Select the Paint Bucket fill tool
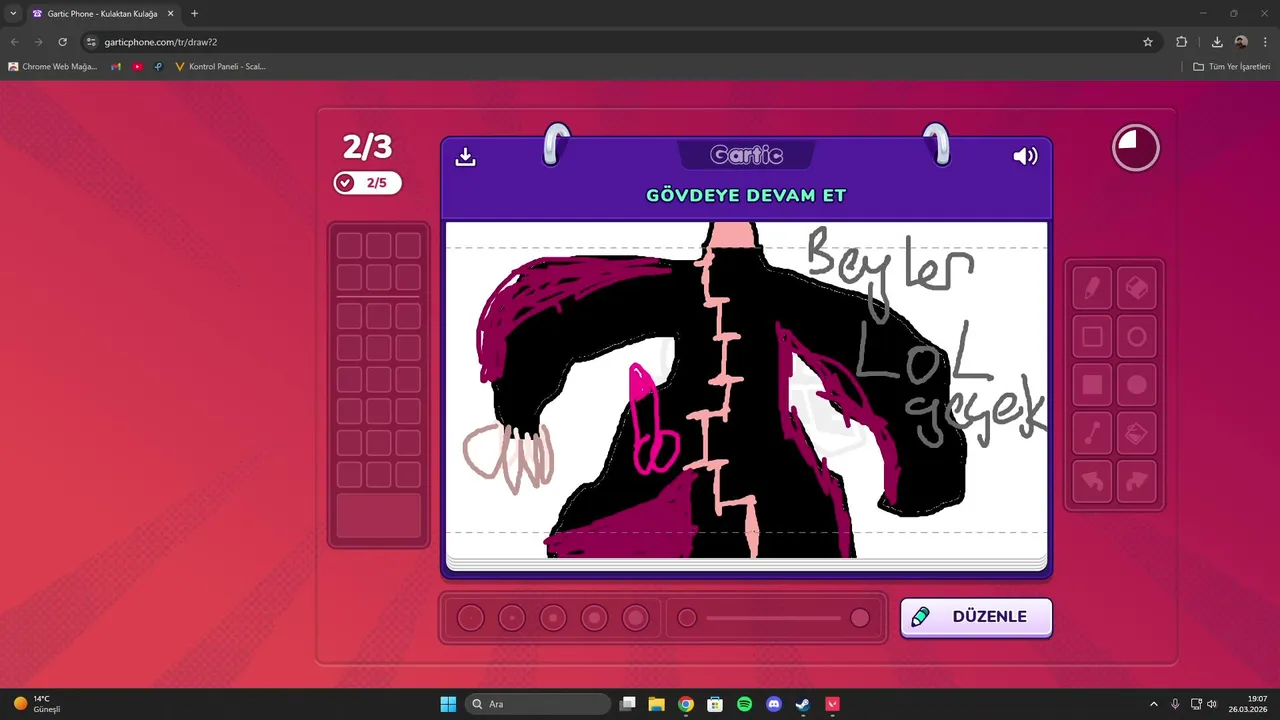The height and width of the screenshot is (720, 1280). tap(1137, 434)
